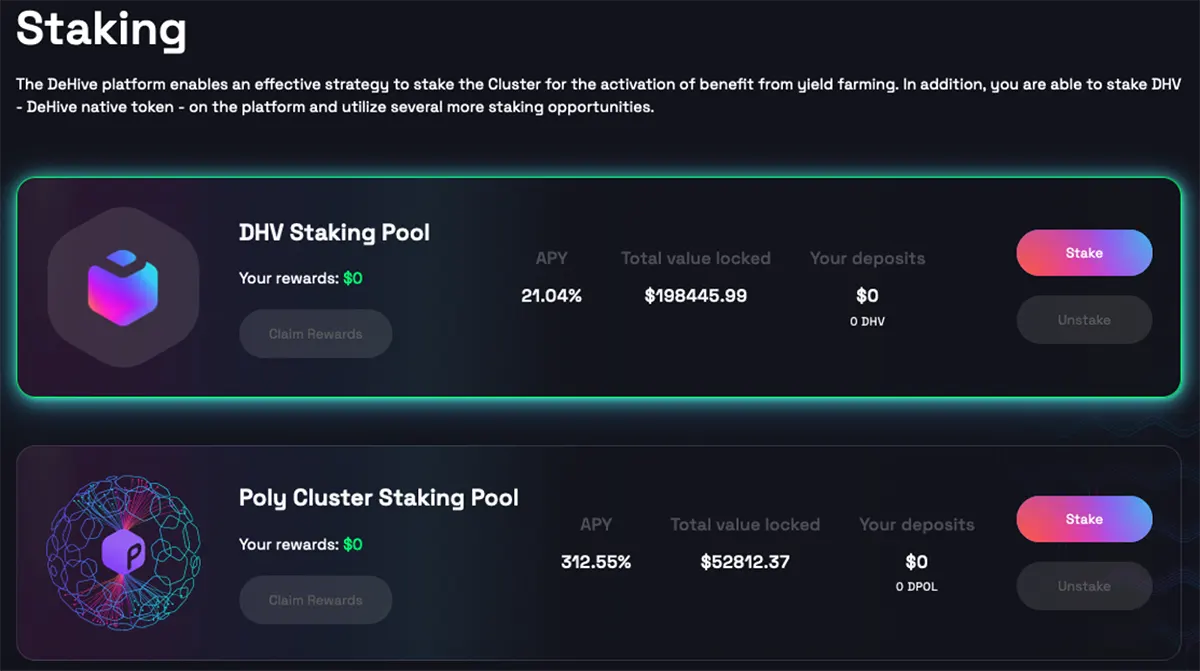The height and width of the screenshot is (671, 1200).
Task: Click the green $0 Poly Cluster rewards
Action: [x=353, y=545]
